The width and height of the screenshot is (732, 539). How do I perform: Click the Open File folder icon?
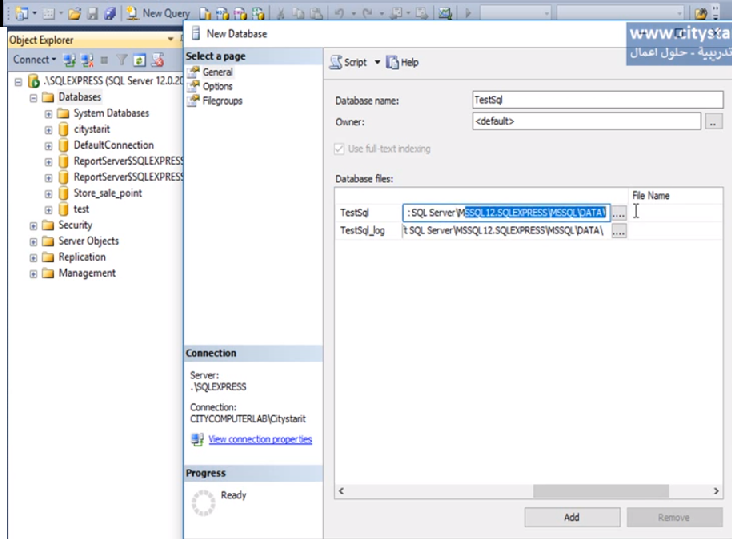tap(75, 13)
